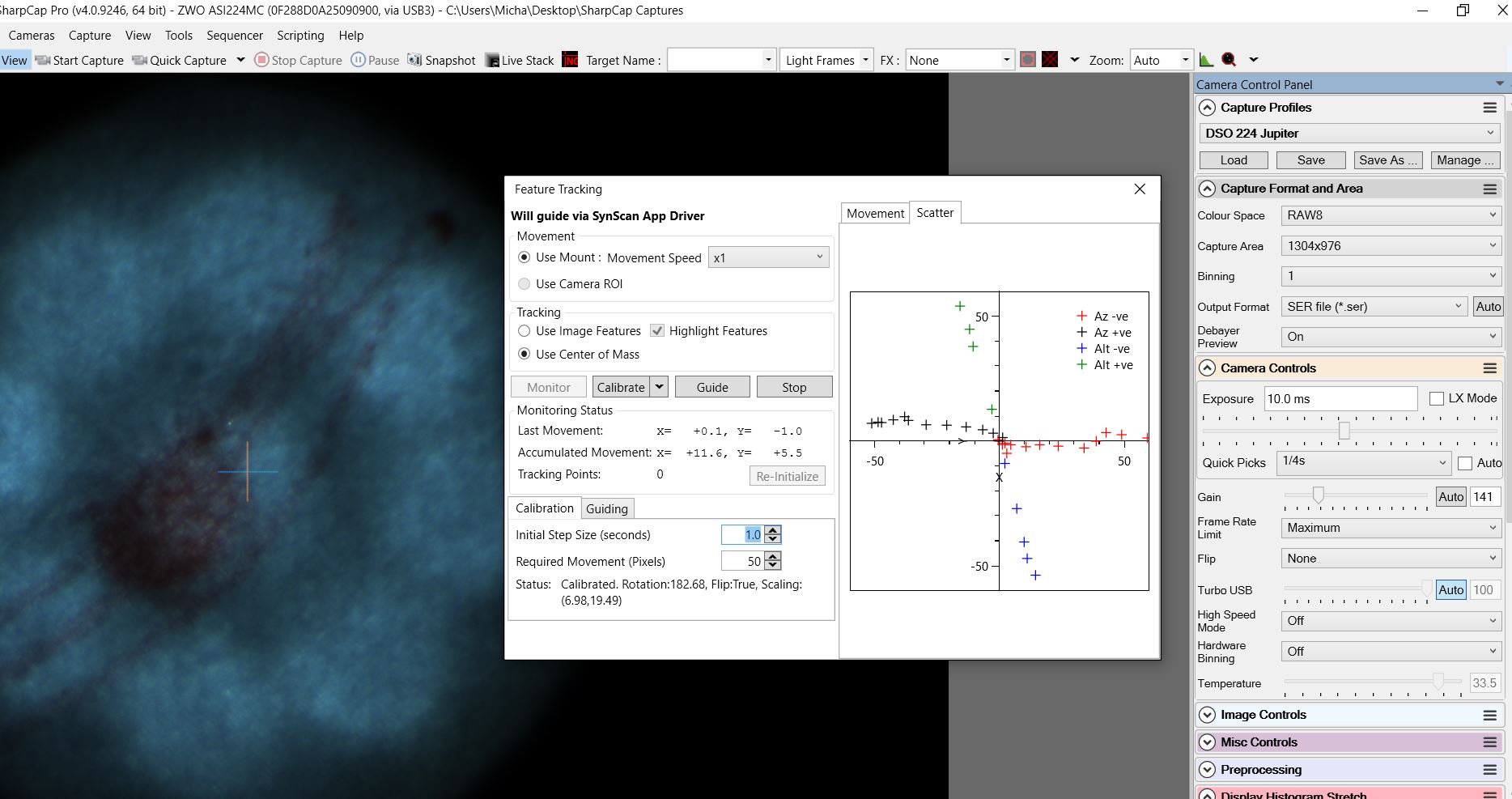Open the reticule options dropdown arrow
The width and height of the screenshot is (1512, 799).
(1074, 60)
